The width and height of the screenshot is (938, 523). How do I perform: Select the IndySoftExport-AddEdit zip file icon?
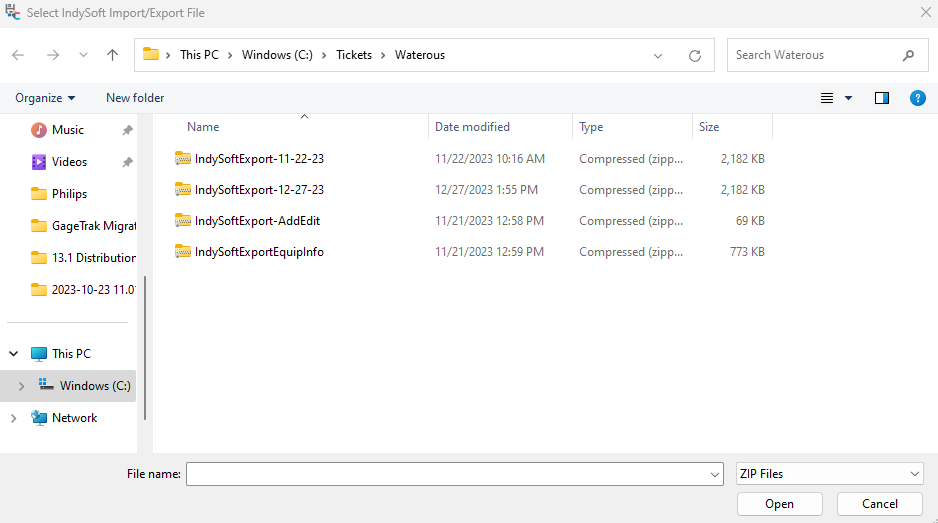pos(183,221)
